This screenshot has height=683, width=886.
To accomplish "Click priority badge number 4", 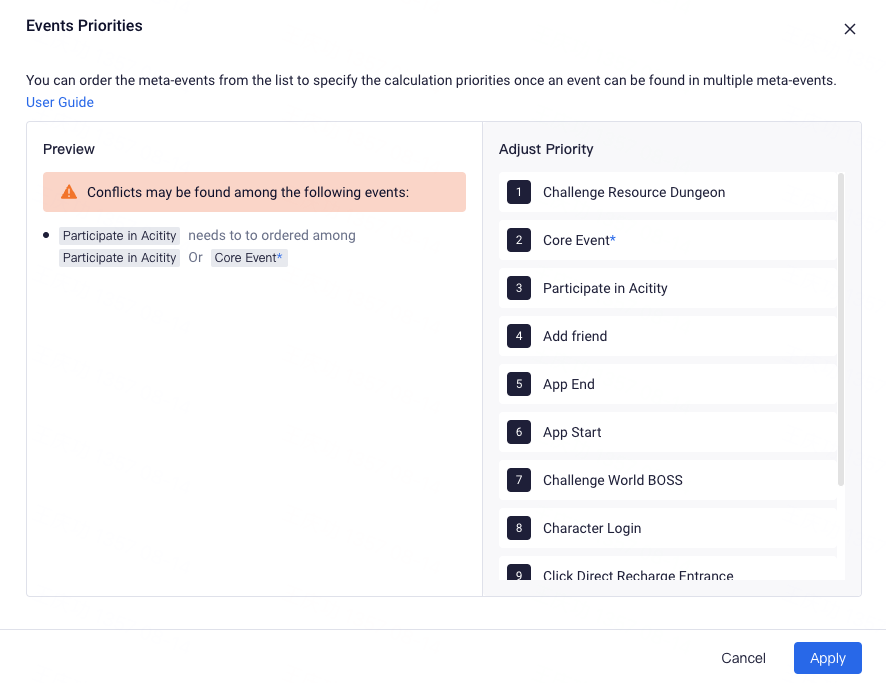I will (x=519, y=336).
